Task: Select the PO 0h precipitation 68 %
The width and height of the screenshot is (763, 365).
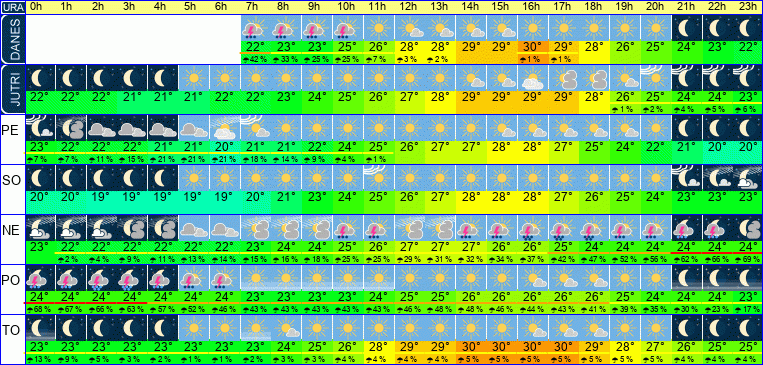Action: click(40, 309)
